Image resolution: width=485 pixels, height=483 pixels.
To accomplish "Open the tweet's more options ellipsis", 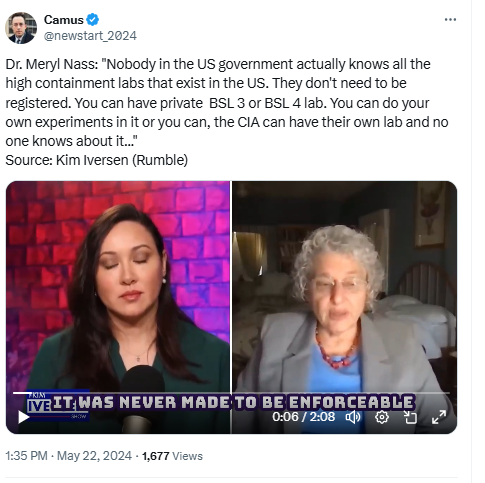I will pyautogui.click(x=450, y=20).
